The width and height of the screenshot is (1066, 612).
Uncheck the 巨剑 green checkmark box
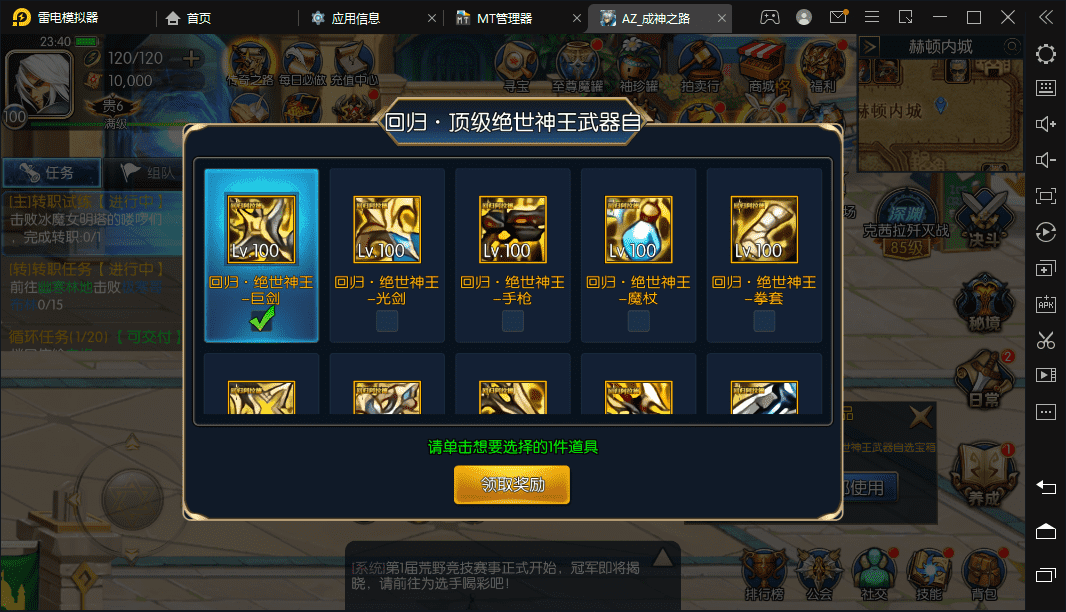[262, 320]
